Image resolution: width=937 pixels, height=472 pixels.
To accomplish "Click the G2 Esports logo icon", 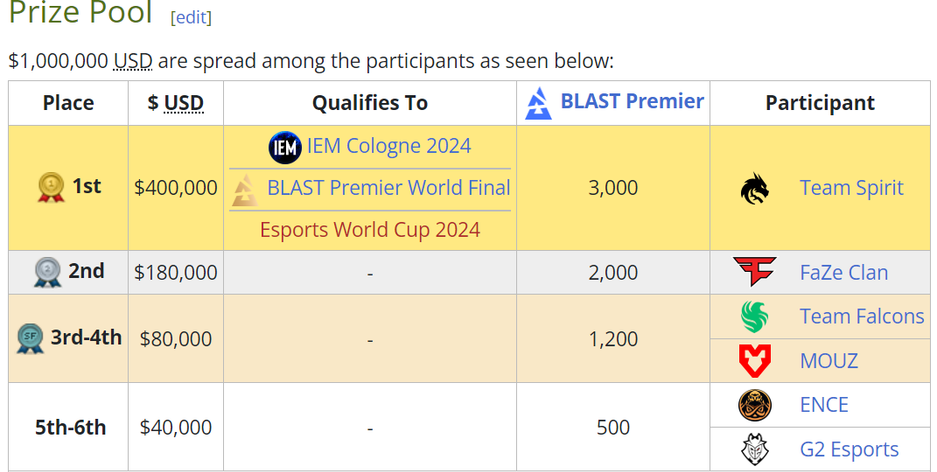I will pyautogui.click(x=755, y=449).
